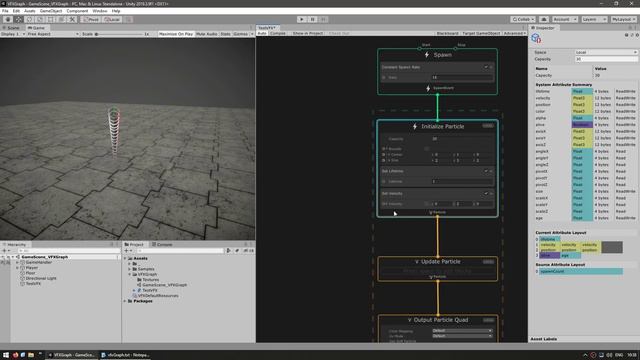Image resolution: width=640 pixels, height=360 pixels.
Task: Toggle Auto compile in VFX Graph
Action: (262, 33)
